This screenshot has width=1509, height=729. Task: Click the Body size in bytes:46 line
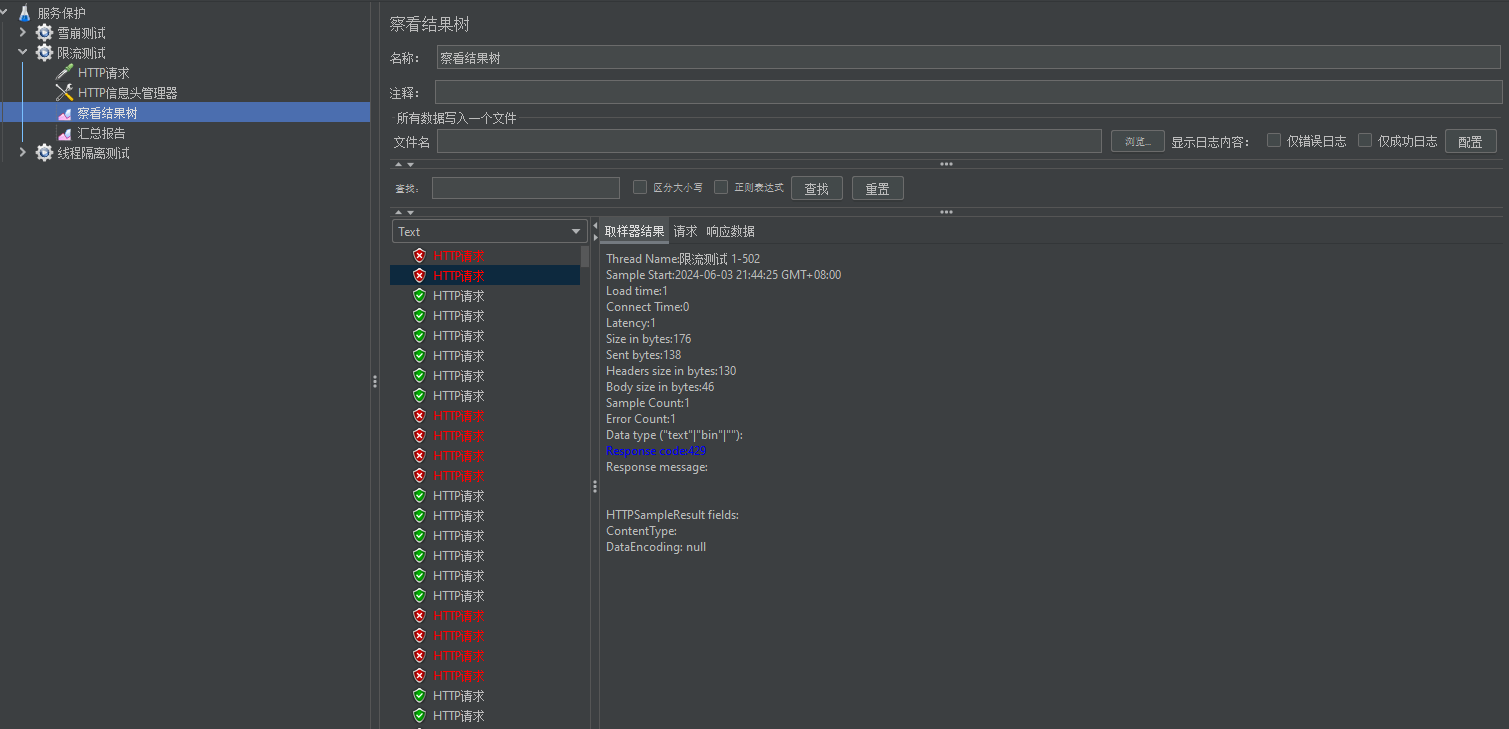point(660,387)
